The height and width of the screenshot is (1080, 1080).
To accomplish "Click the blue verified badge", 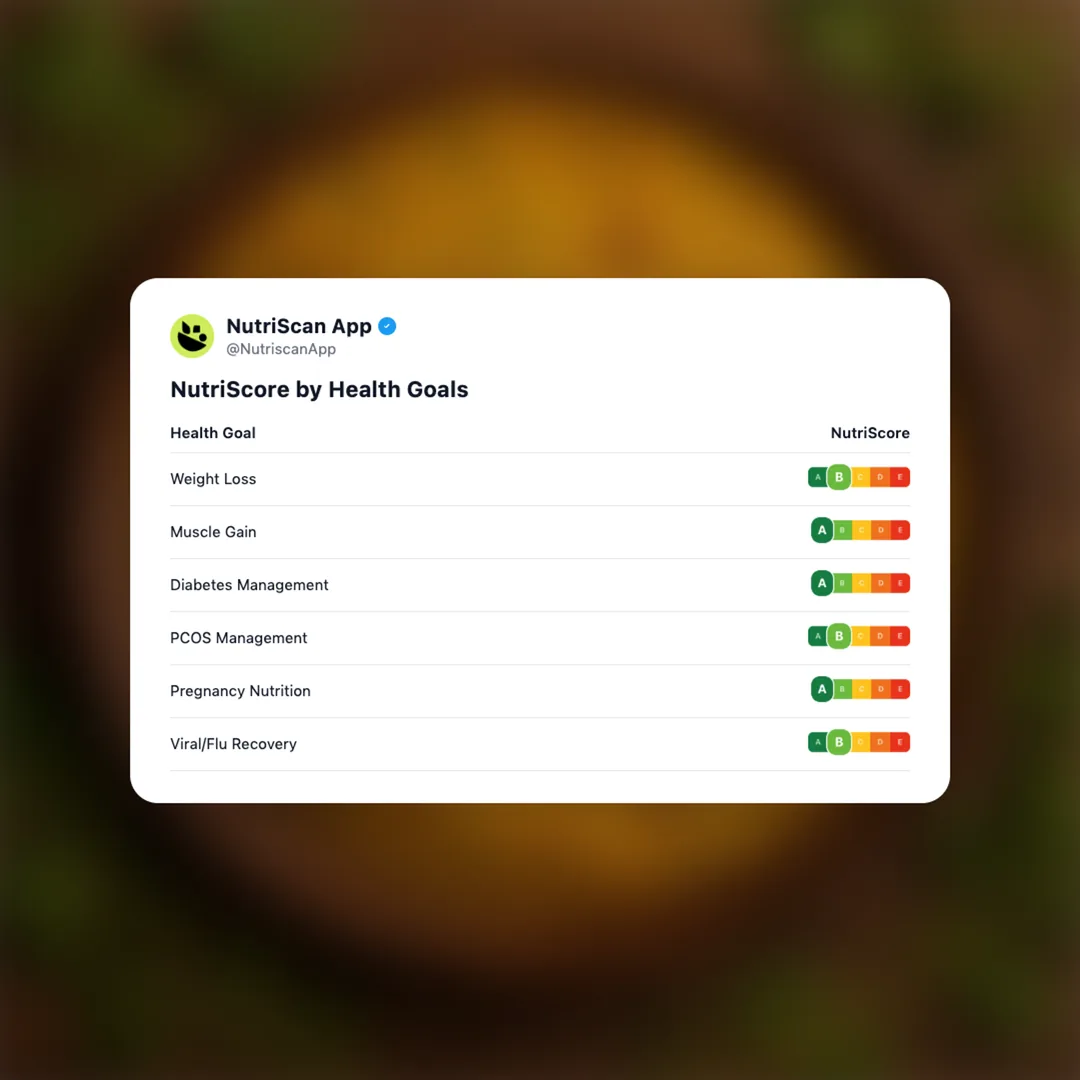I will pos(387,326).
